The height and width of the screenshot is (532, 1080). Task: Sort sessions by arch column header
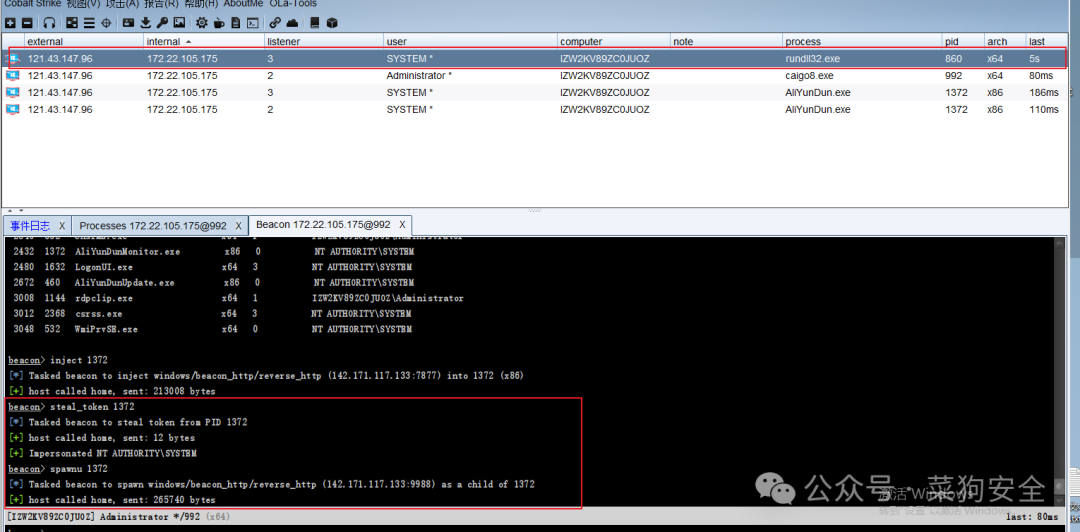click(x=1004, y=41)
